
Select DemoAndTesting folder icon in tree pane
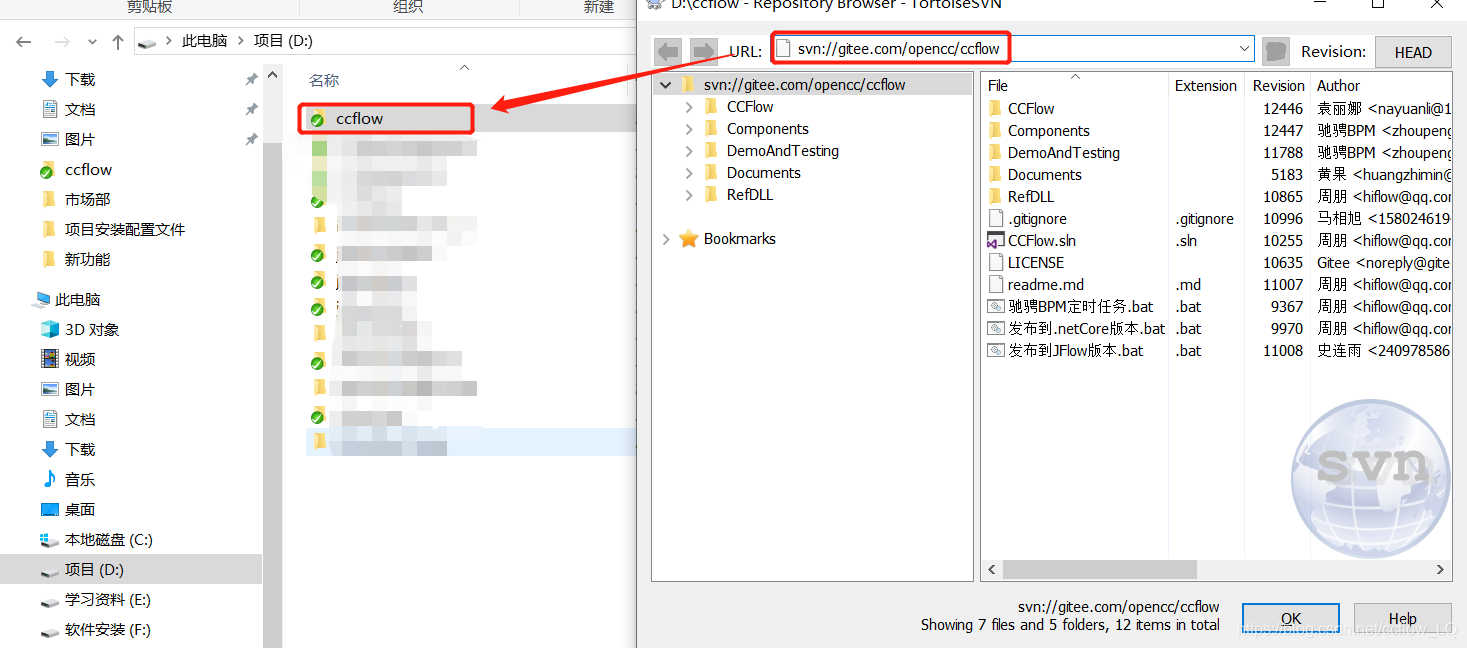711,151
